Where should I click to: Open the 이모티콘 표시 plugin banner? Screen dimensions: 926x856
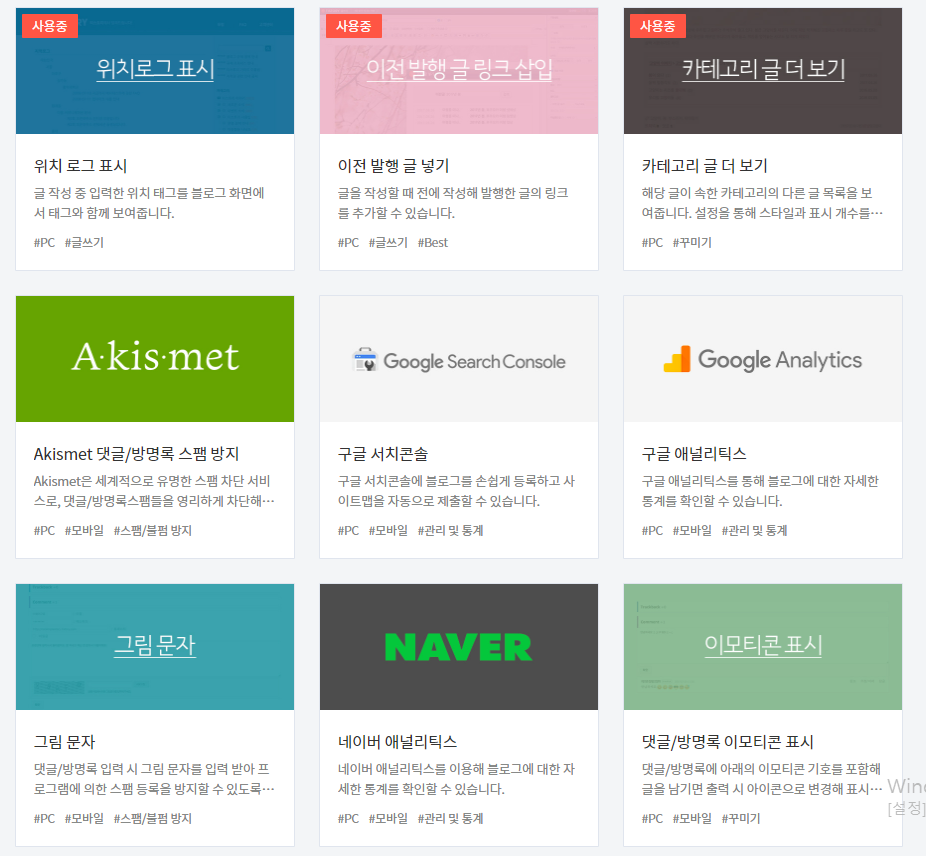pyautogui.click(x=763, y=647)
